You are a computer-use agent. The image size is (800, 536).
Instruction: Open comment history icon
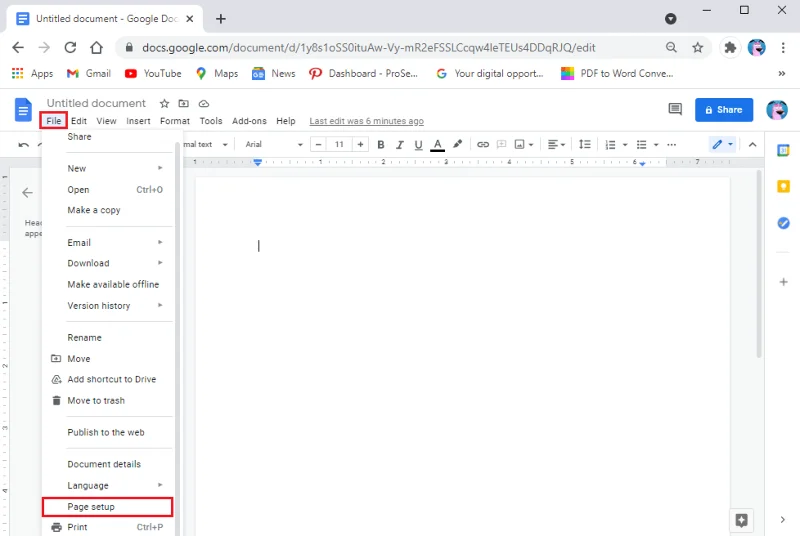coord(675,109)
